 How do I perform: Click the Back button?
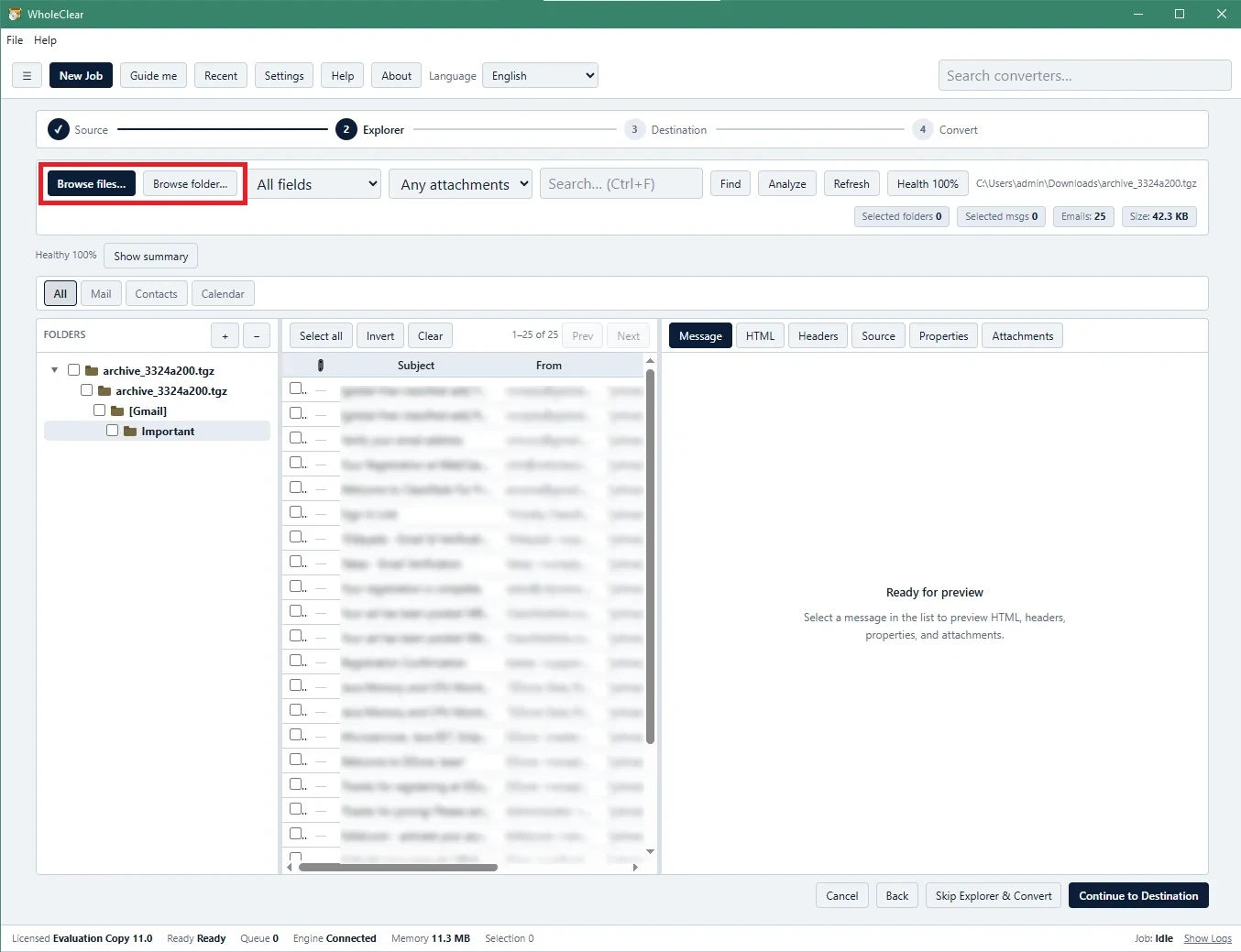point(897,896)
